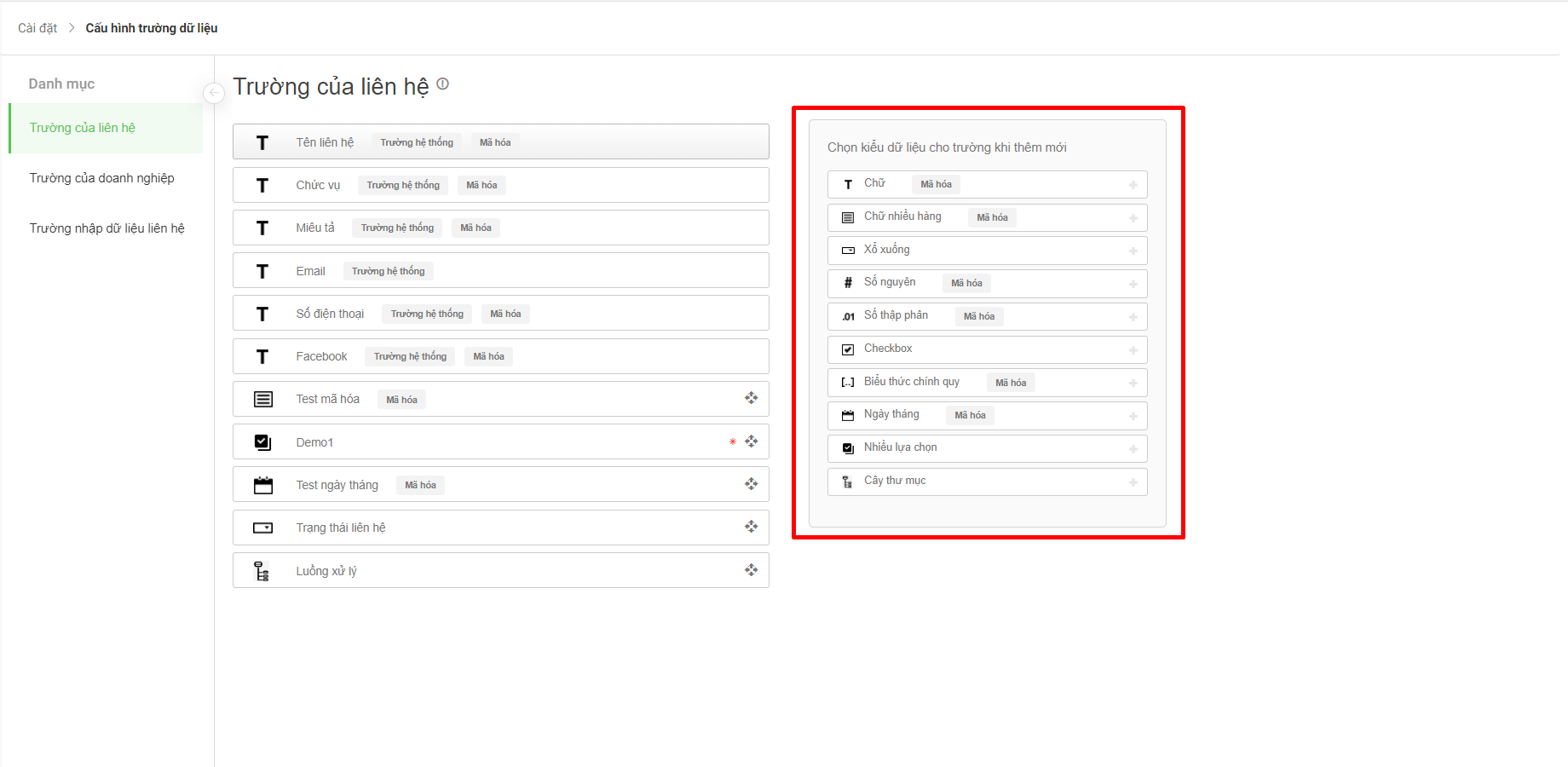Select the Email field row
This screenshot has width=1568, height=767.
coord(310,271)
